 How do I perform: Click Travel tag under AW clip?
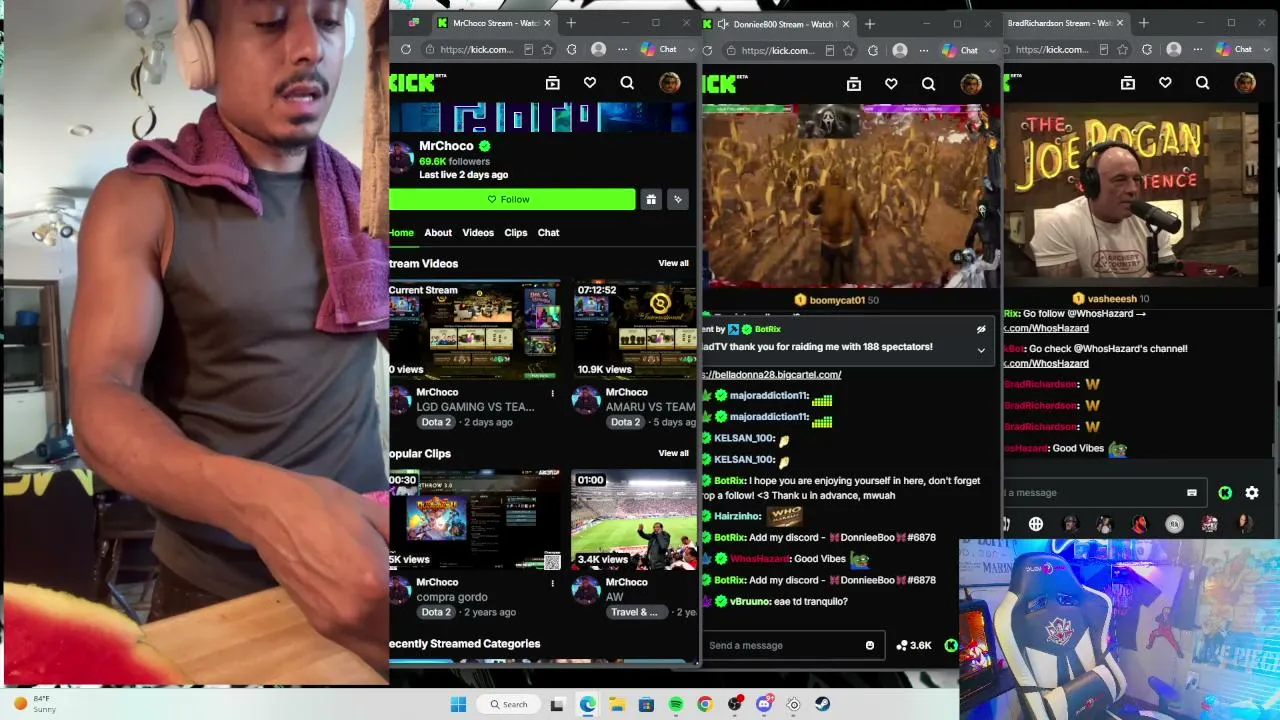tap(635, 612)
